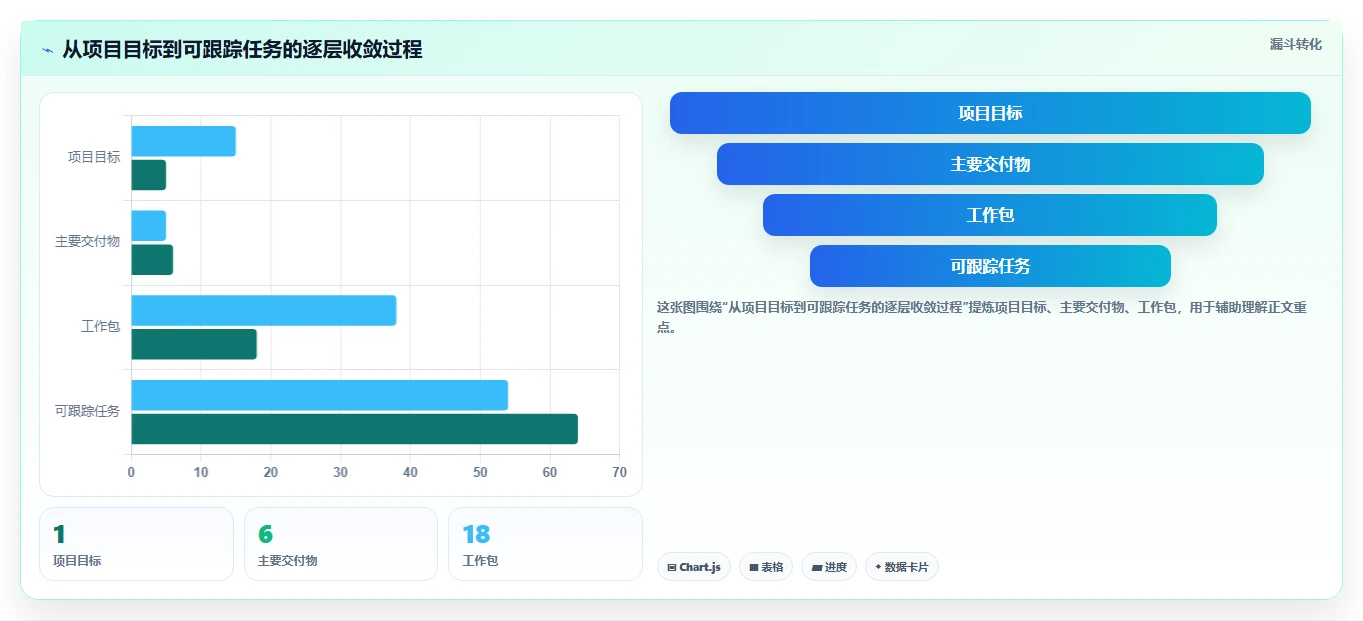This screenshot has height=621, width=1363.
Task: Click the sparkle icon in 数据卡片 tag
Action: 878,567
